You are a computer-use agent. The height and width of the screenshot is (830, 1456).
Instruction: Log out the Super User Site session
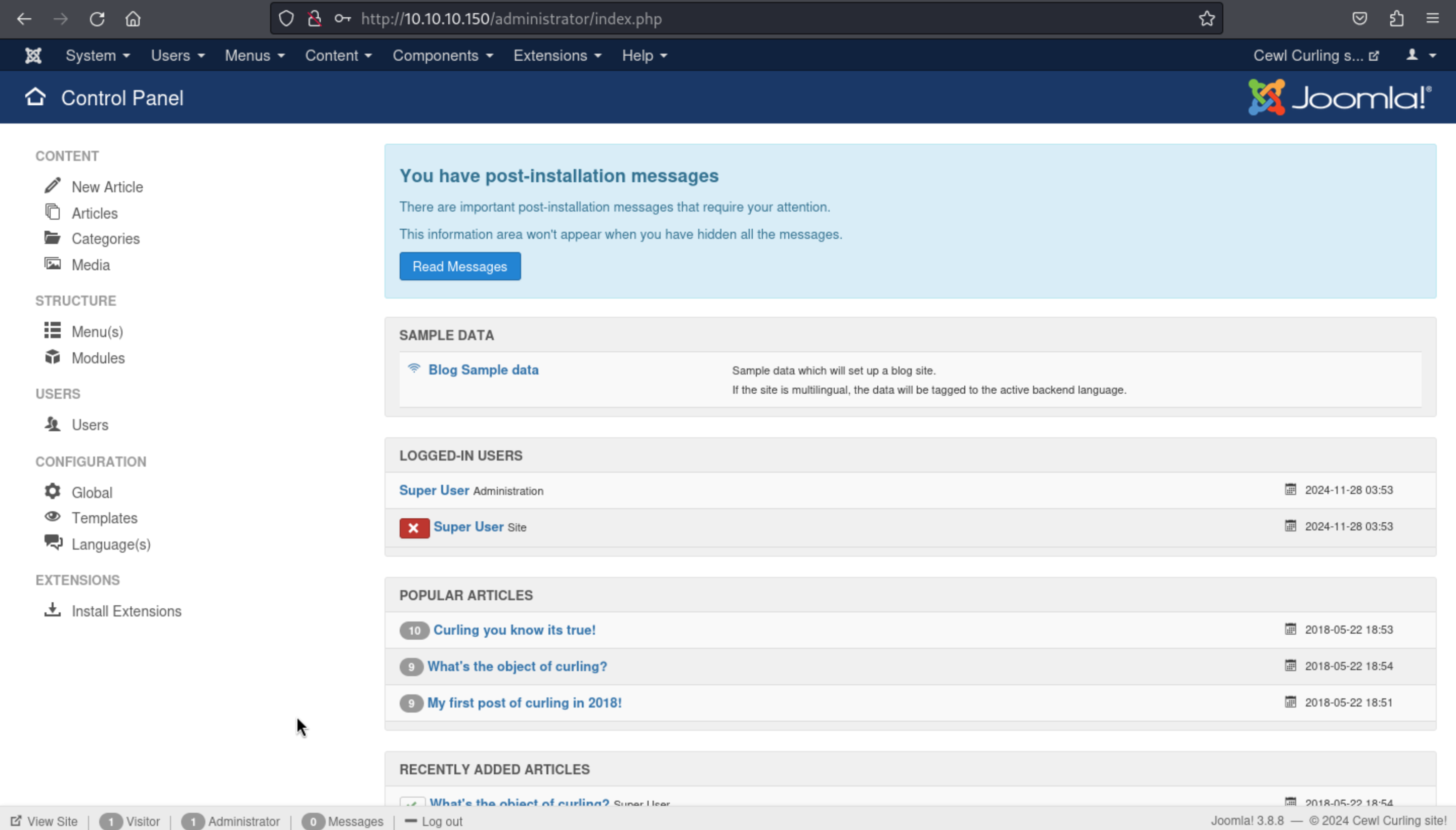point(414,528)
